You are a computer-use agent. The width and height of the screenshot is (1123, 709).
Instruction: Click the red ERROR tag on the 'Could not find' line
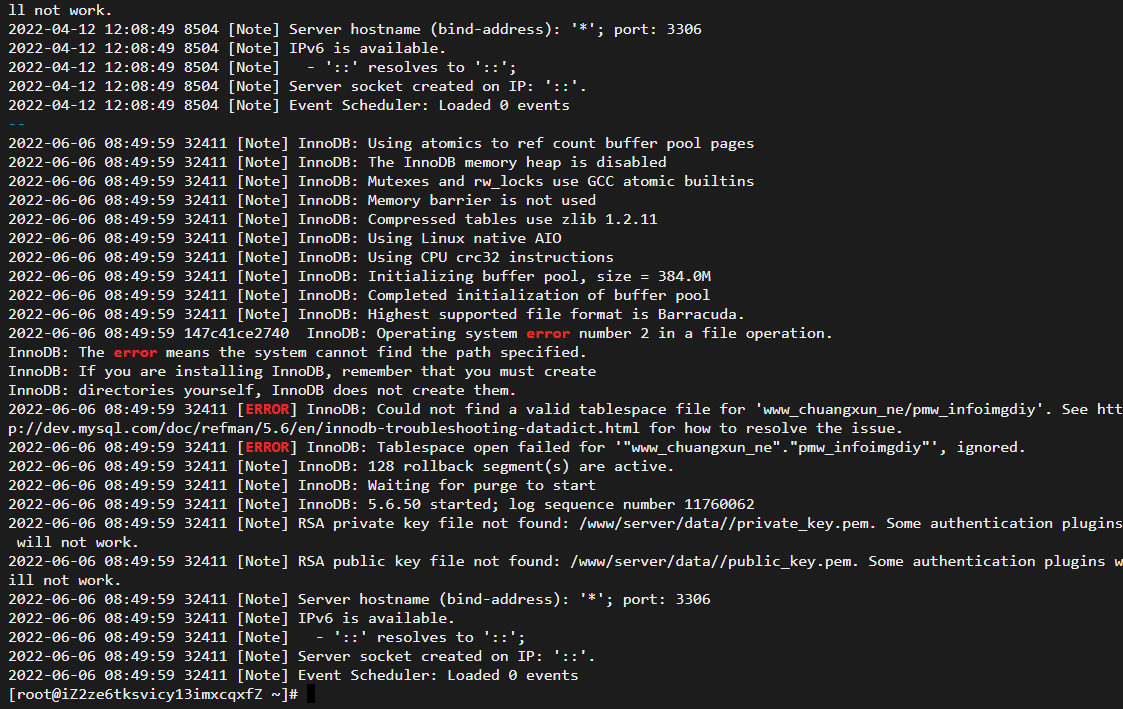click(263, 409)
